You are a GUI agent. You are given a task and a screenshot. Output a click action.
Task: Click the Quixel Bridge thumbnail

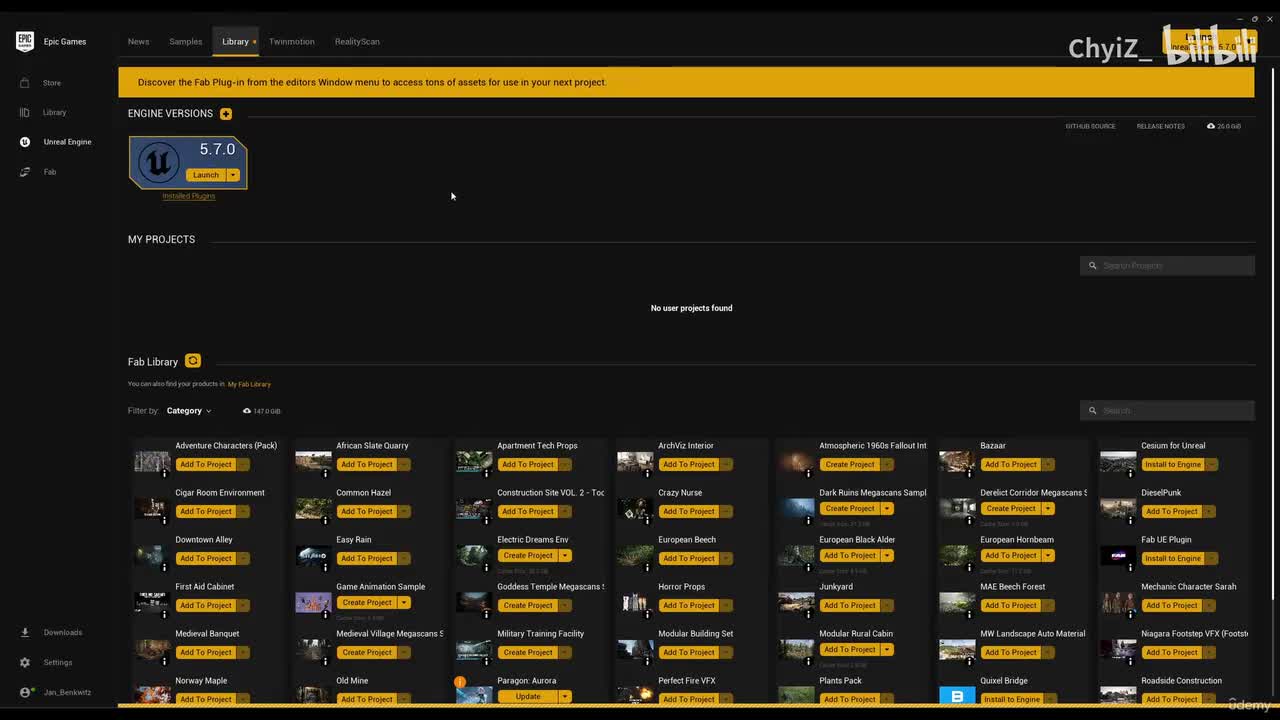(957, 695)
